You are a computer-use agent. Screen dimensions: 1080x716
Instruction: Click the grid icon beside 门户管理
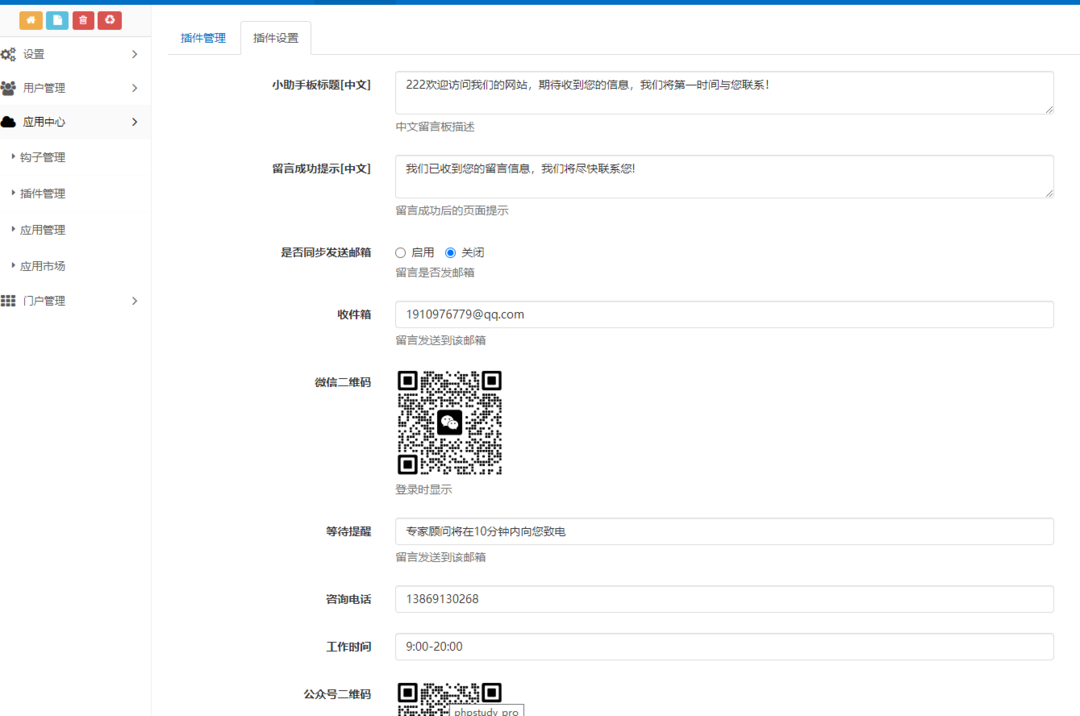click(x=8, y=301)
